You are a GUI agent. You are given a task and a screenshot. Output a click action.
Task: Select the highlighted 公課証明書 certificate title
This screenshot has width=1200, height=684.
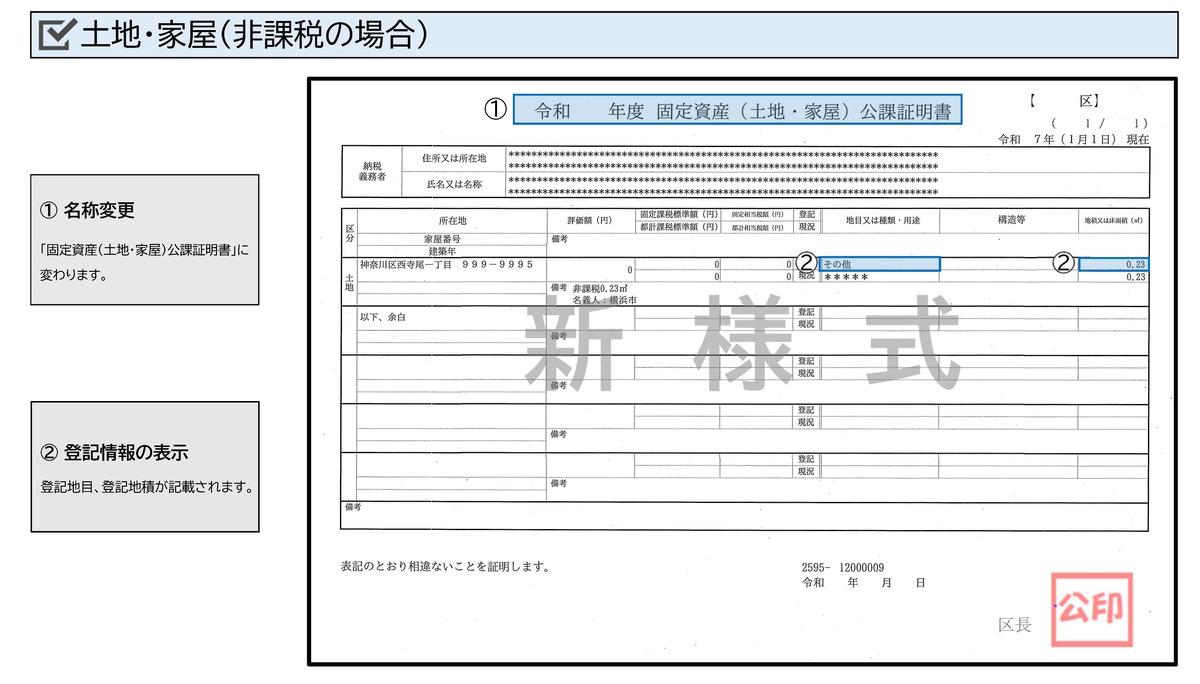point(736,110)
